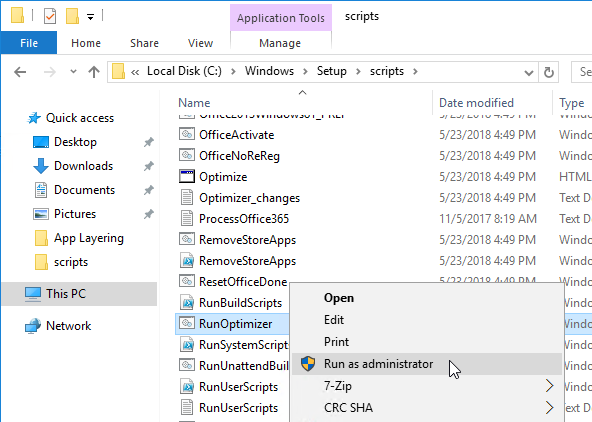Select the Optimize HTML application icon
Screen dimensions: 592x422
pos(187,176)
